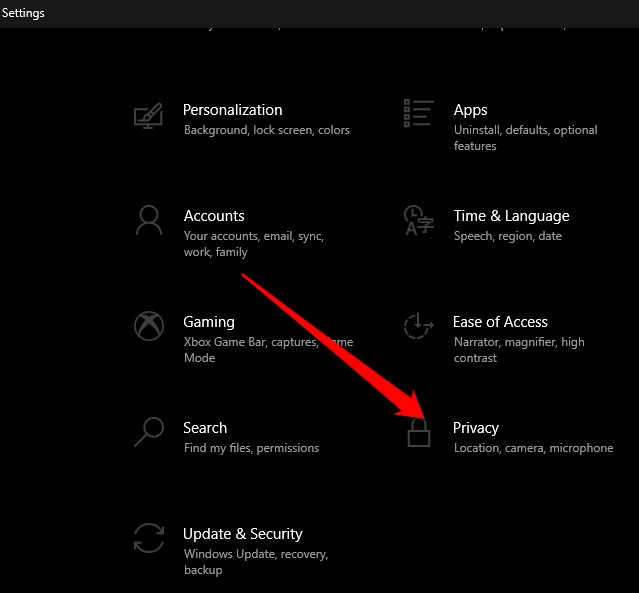
Task: Open the Gaming settings title
Action: pos(209,322)
